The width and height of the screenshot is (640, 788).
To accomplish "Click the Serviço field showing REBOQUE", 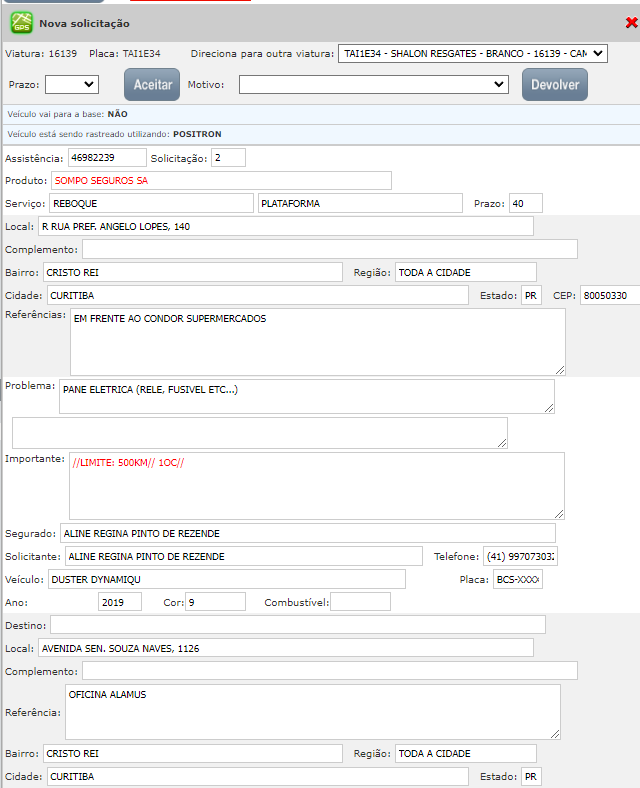I will (150, 204).
